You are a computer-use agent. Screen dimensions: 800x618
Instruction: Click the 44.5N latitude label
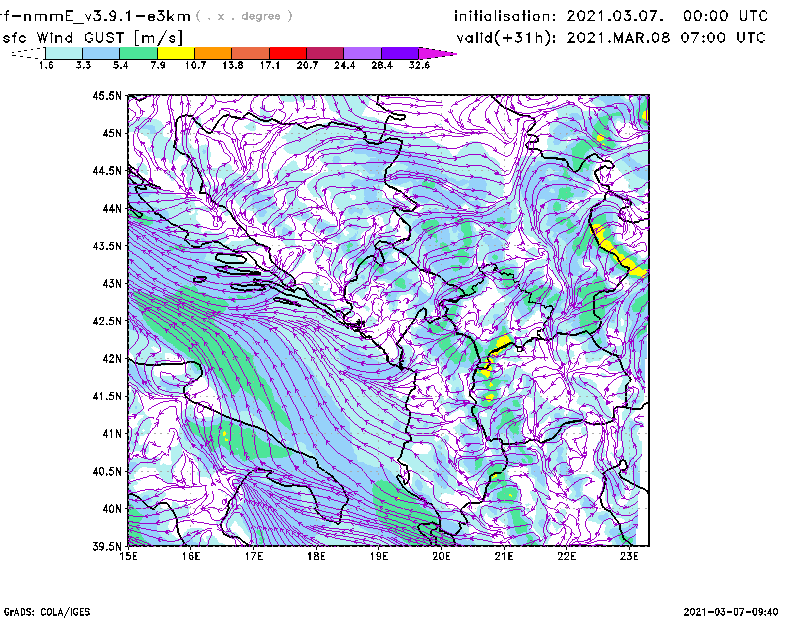(x=107, y=170)
